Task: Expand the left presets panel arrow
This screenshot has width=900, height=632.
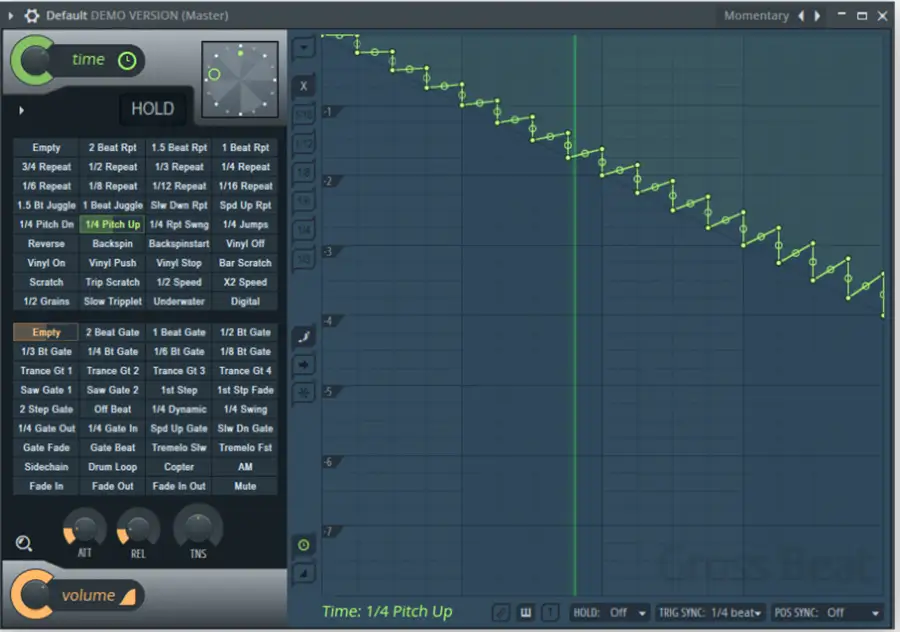Action: pos(19,109)
